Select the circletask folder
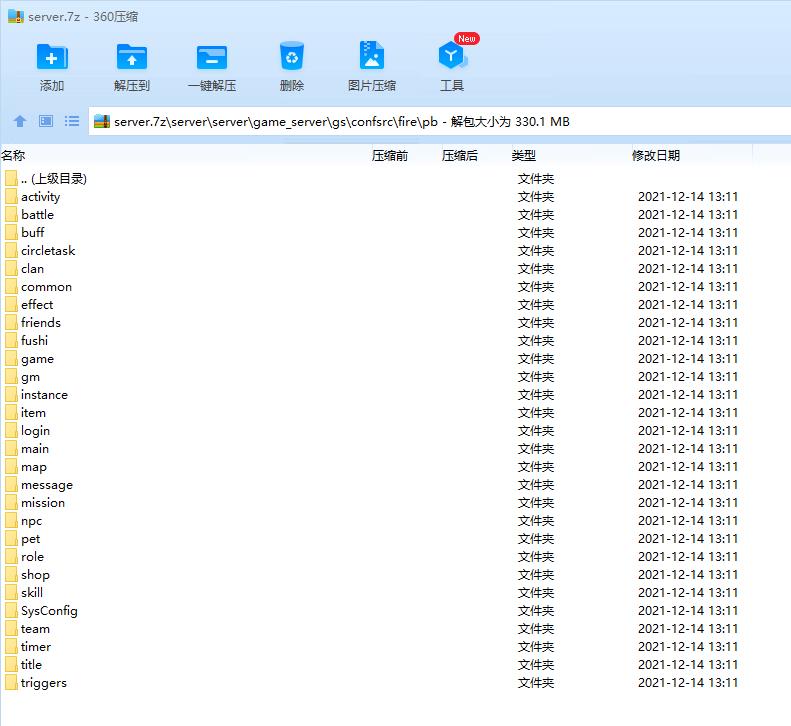Image resolution: width=791 pixels, height=726 pixels. (x=47, y=250)
